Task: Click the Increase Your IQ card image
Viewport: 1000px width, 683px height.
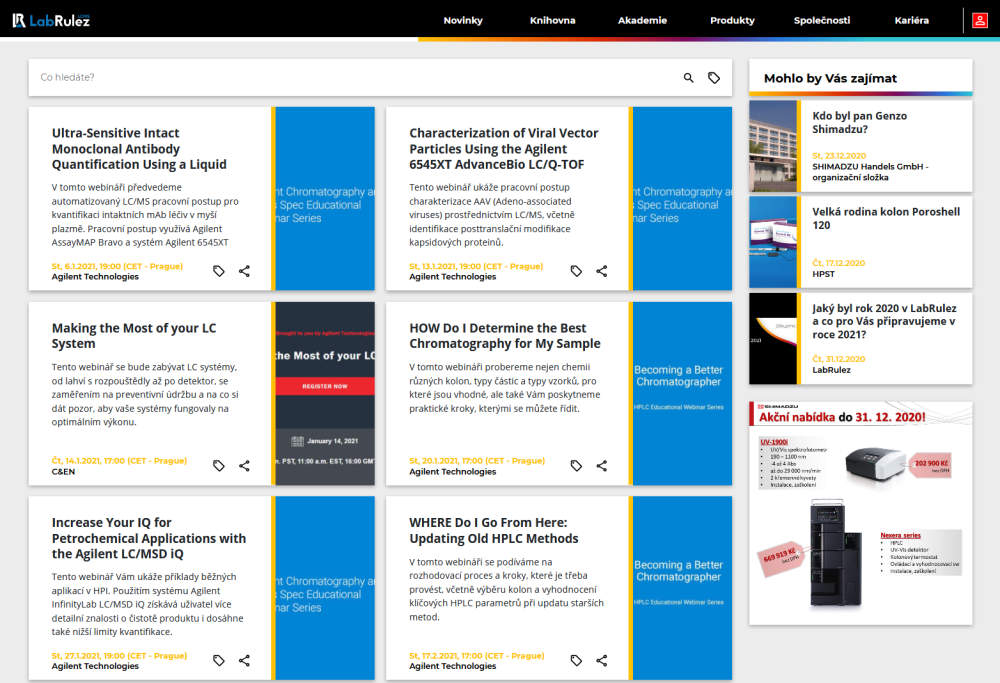Action: tap(325, 588)
